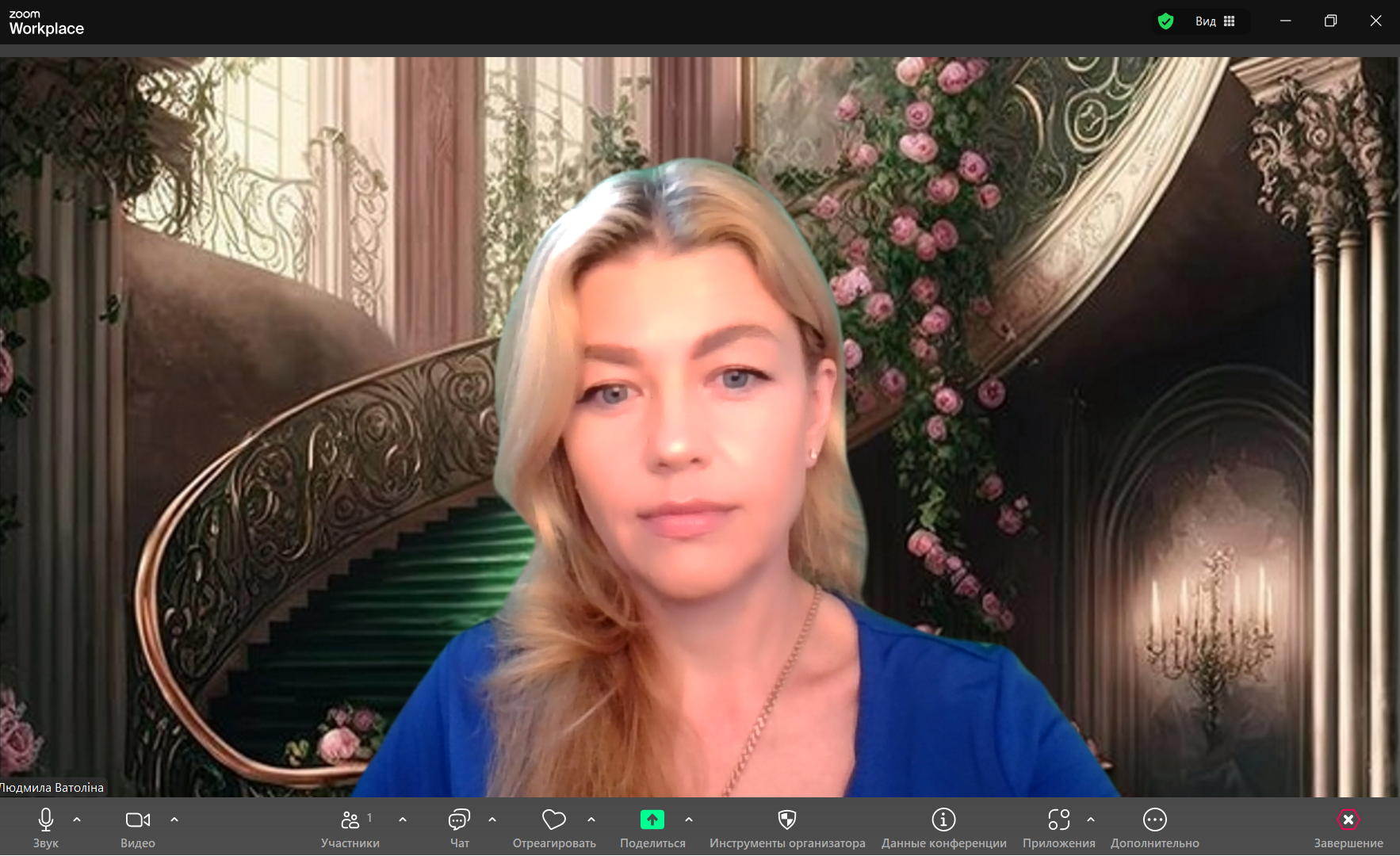1400x856 pixels.
Task: Open the video options arrow next to Видео
Action: pos(174,820)
